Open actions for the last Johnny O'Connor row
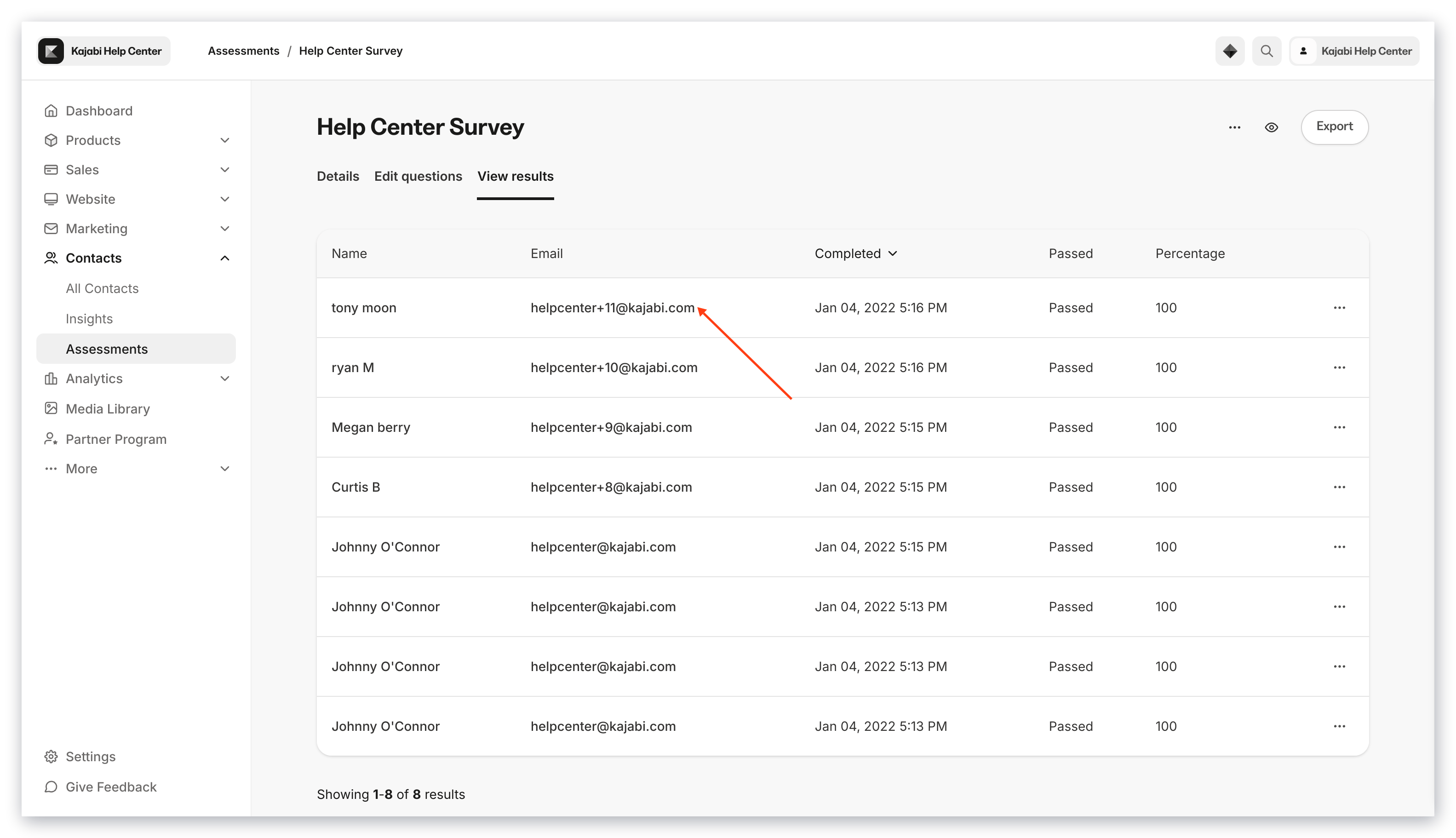Viewport: 1456px width, 838px height. [1339, 726]
